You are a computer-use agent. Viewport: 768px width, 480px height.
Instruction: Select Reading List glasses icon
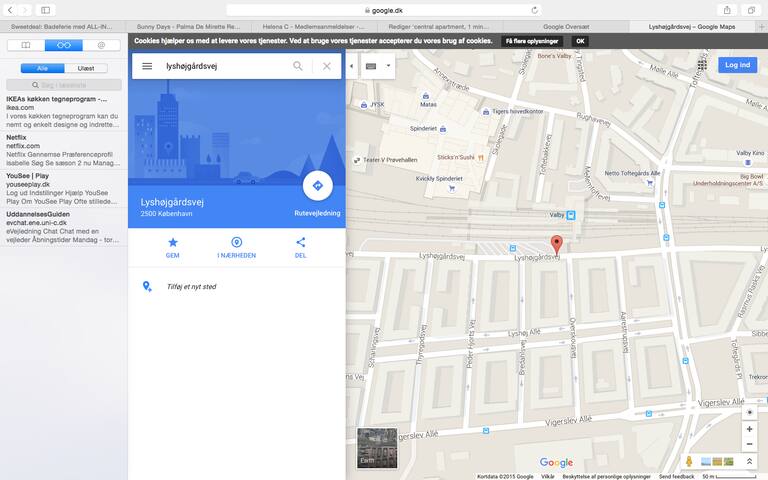point(64,45)
